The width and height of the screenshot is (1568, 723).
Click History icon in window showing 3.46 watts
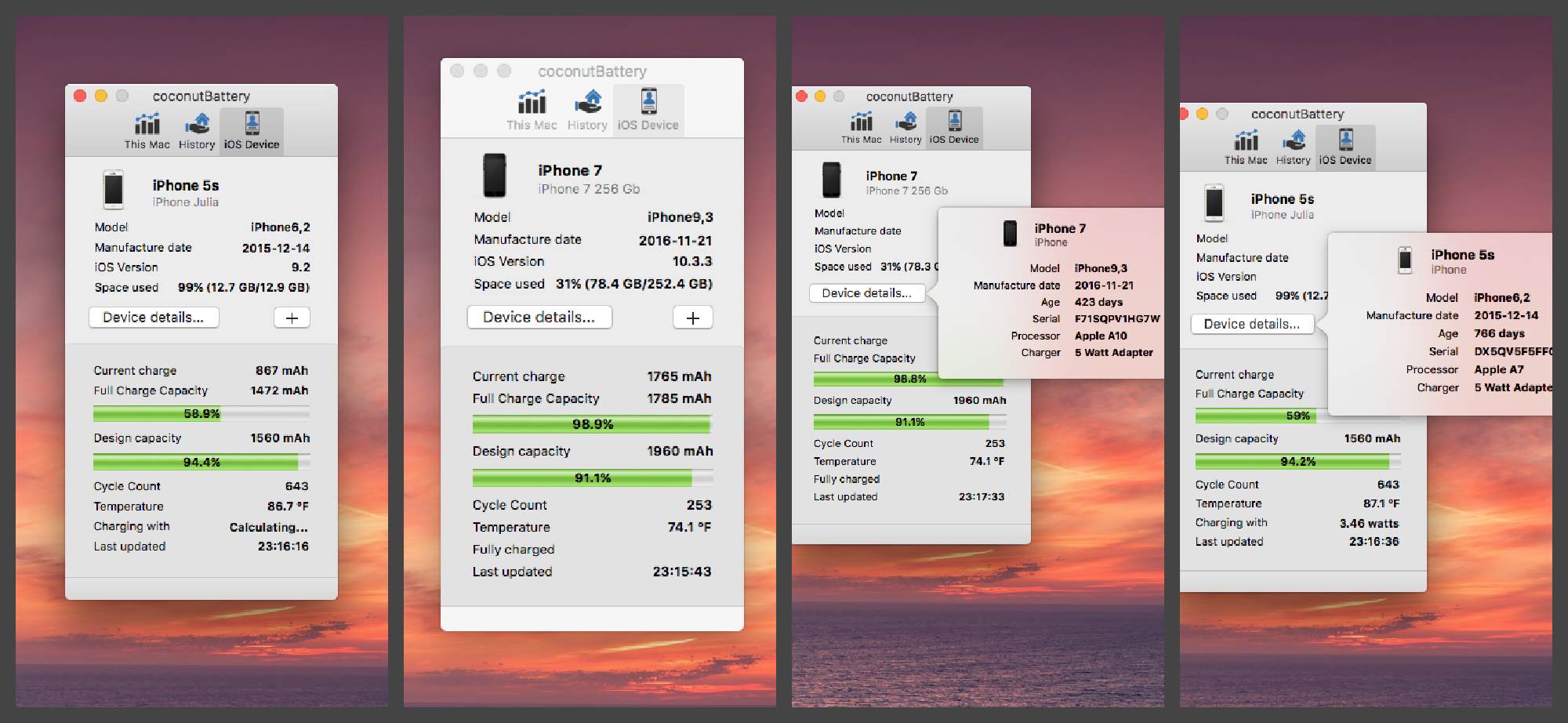(x=1293, y=141)
